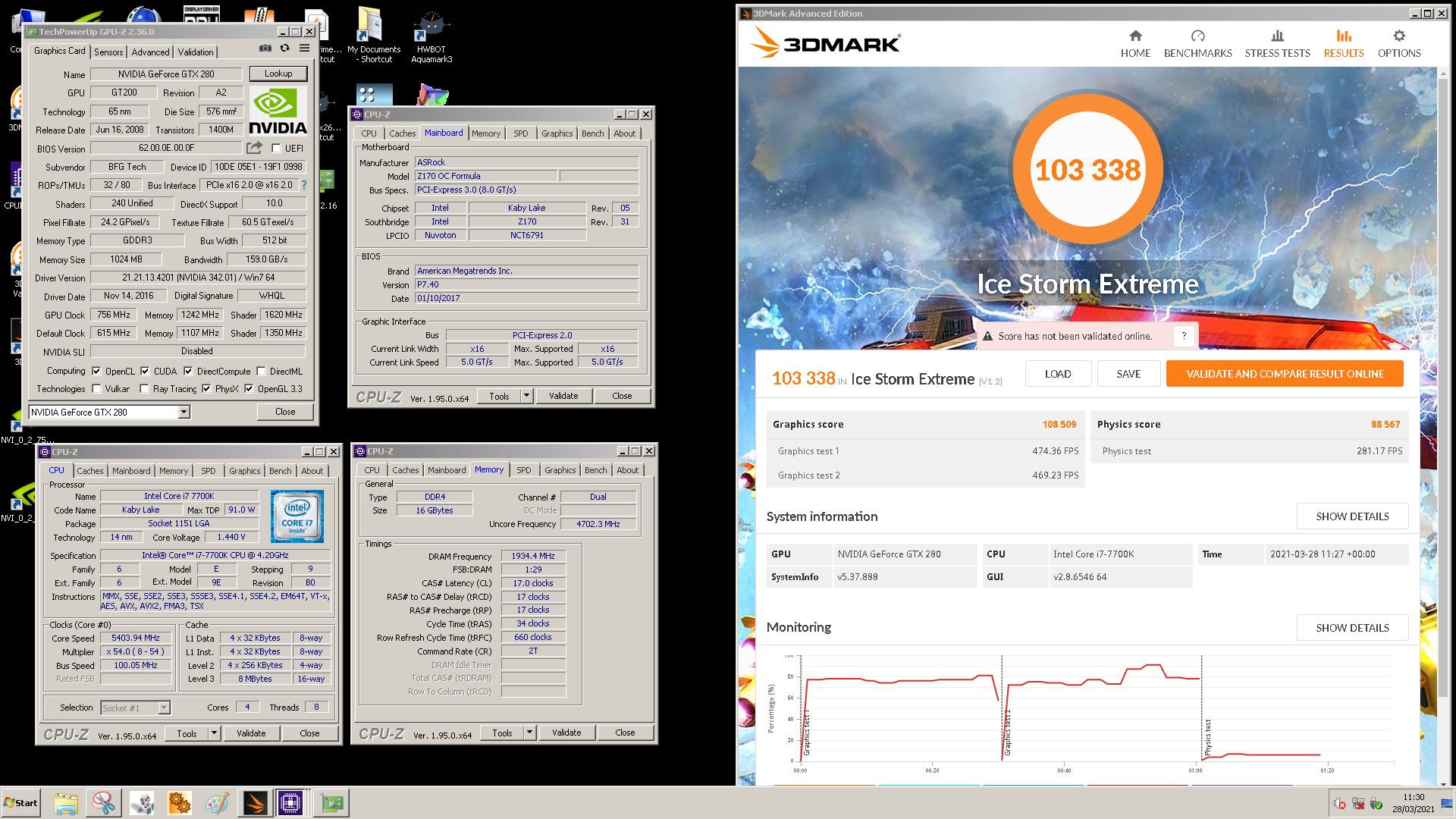The image size is (1456, 819).
Task: Open Caches tab in CPU-Z CPU window
Action: click(x=90, y=471)
